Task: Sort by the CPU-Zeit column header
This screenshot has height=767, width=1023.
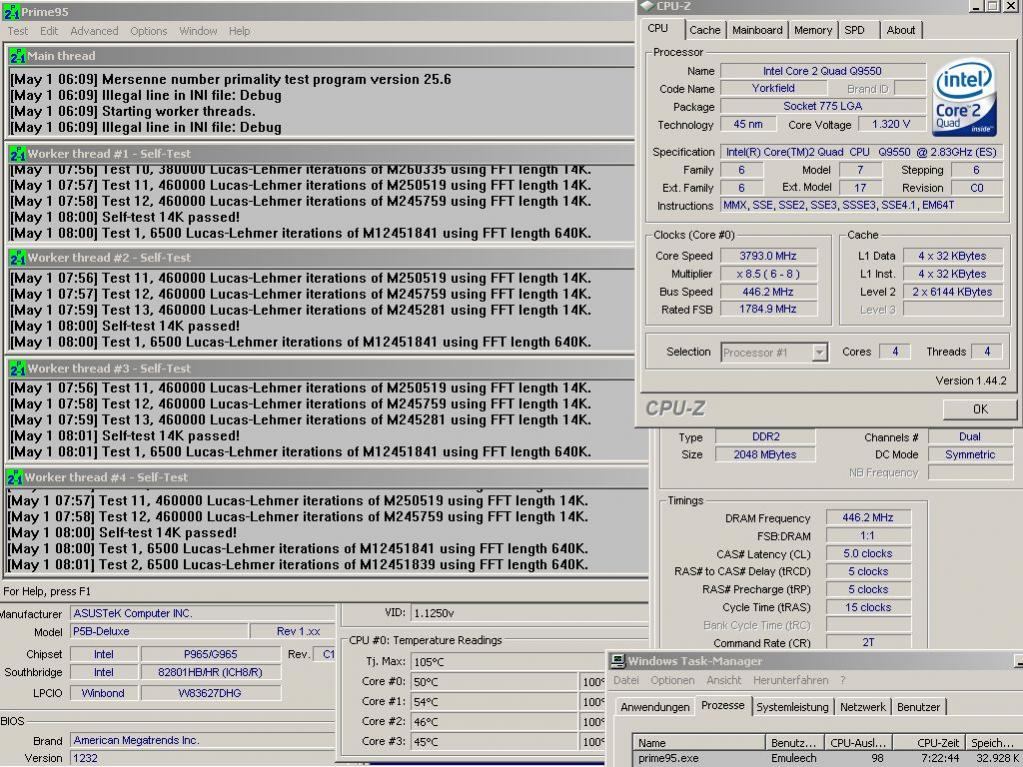Action: coord(928,743)
